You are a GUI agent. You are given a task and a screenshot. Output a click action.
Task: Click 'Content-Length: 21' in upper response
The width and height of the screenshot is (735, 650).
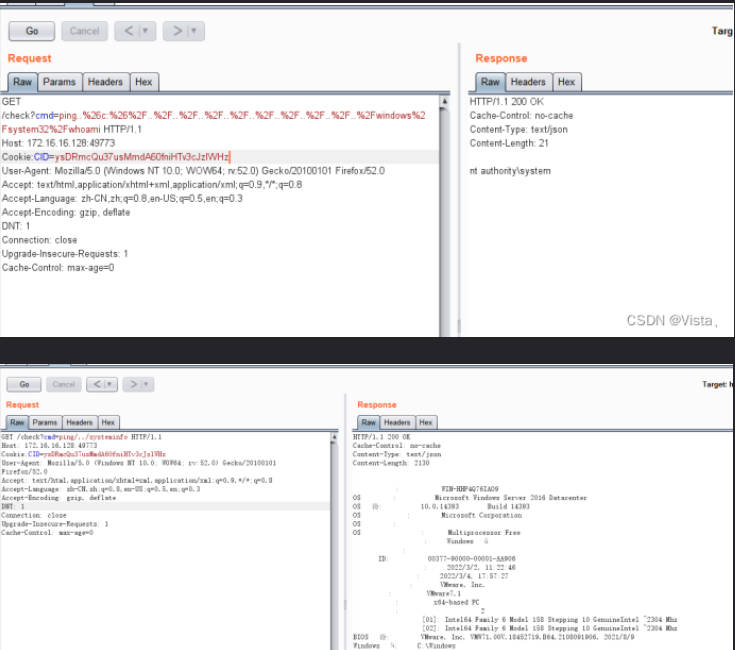tap(509, 143)
